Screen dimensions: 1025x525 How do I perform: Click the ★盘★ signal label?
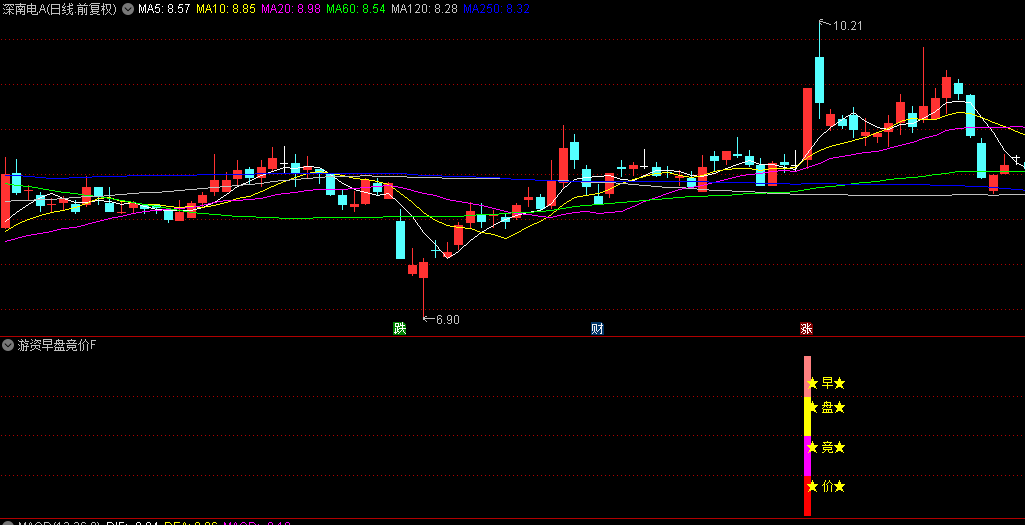(x=826, y=408)
